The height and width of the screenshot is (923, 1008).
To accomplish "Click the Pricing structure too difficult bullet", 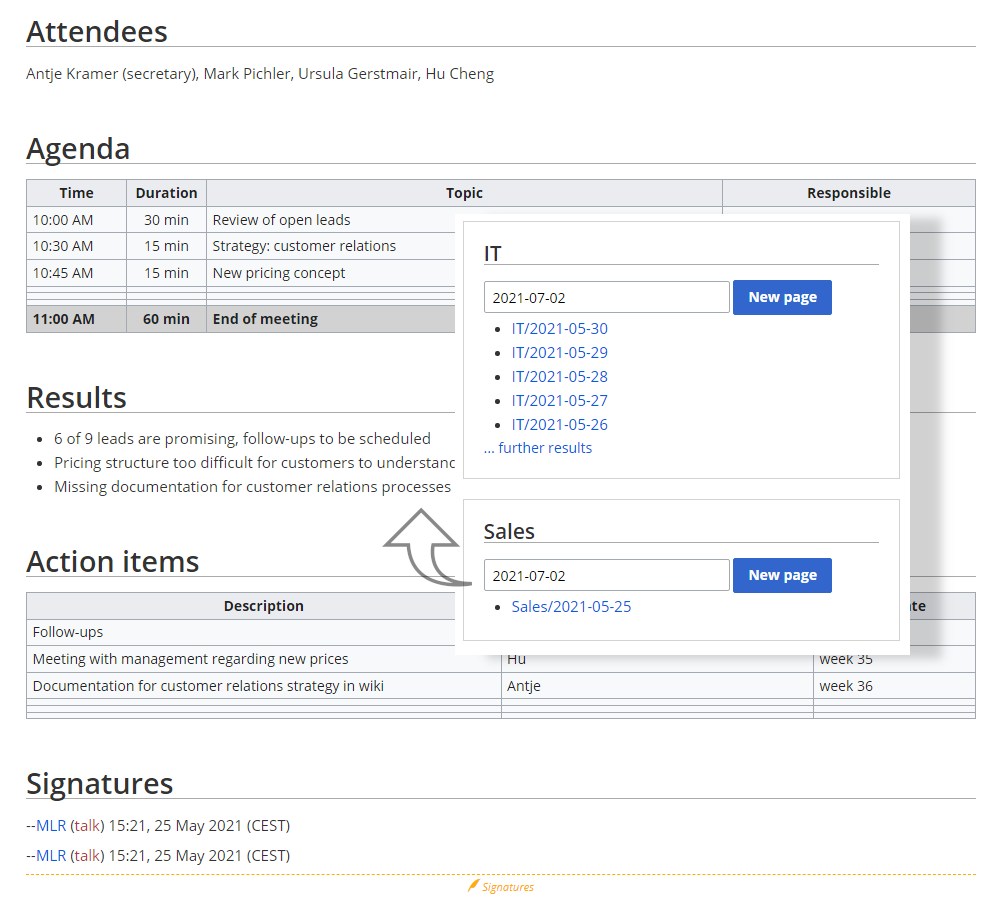I will (x=255, y=463).
